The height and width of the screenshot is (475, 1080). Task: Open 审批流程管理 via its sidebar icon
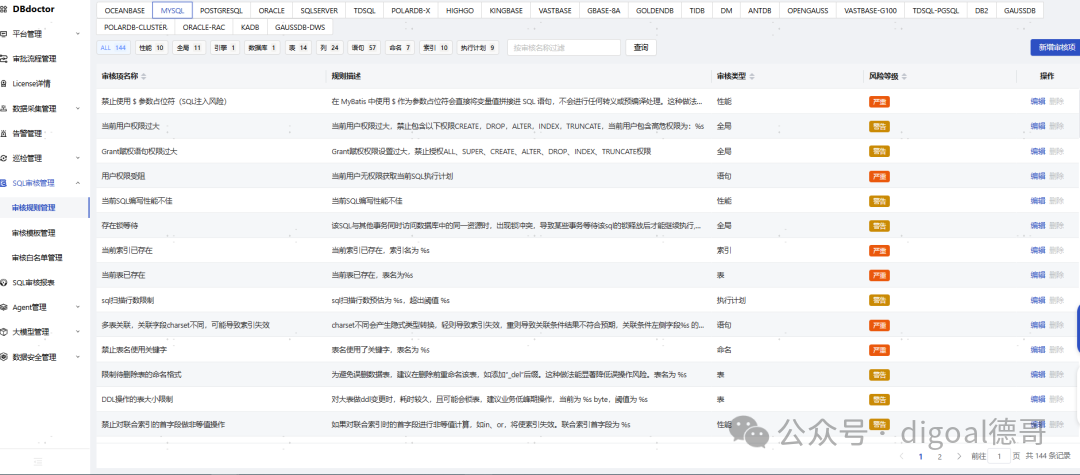coord(5,59)
